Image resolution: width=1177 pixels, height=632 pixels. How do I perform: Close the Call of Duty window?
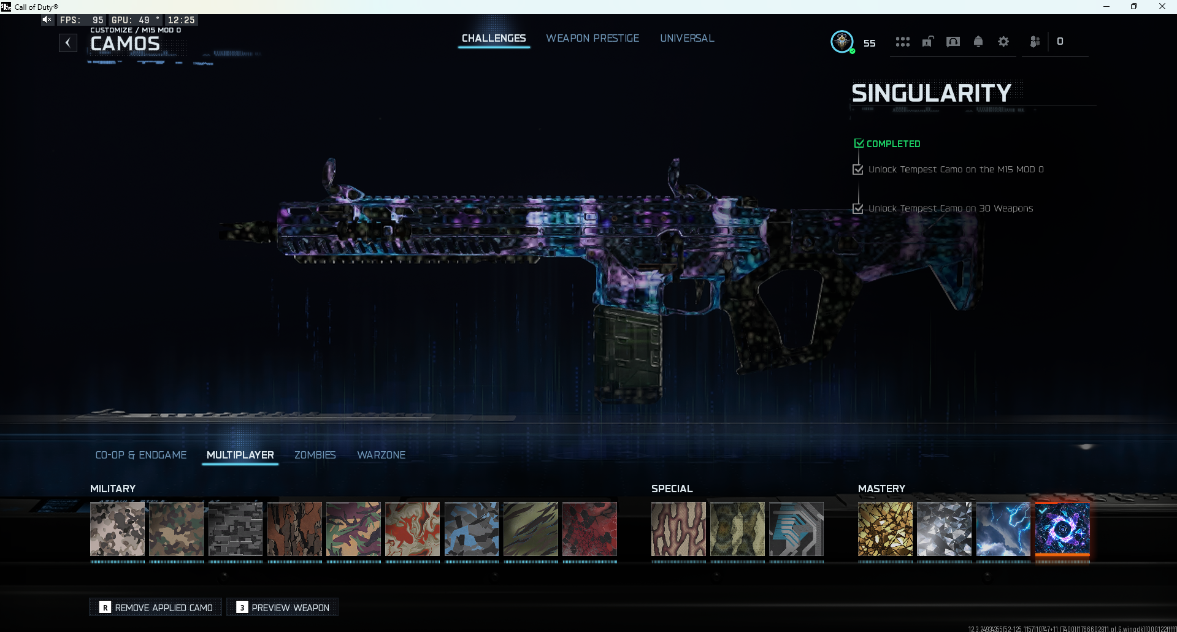pyautogui.click(x=1162, y=7)
